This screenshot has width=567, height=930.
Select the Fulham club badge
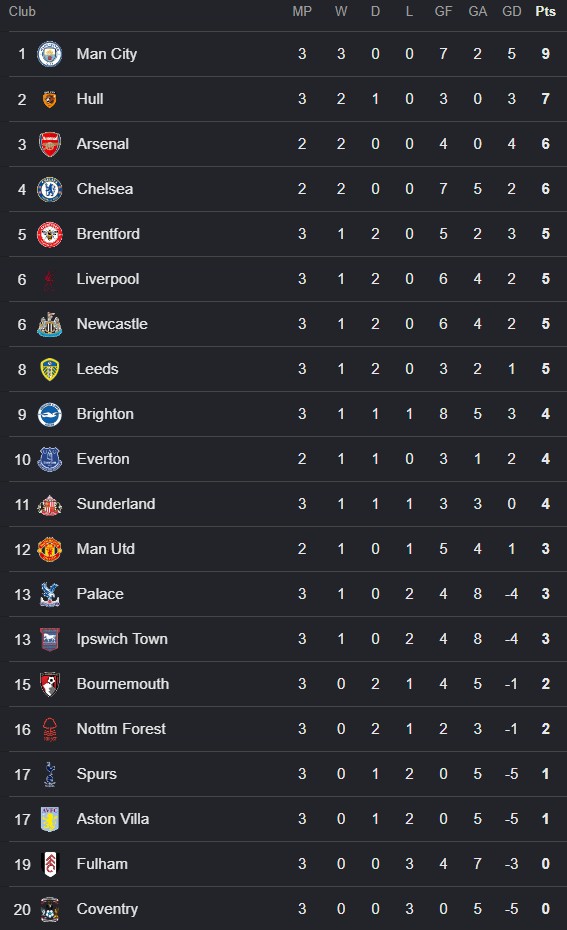pos(50,864)
